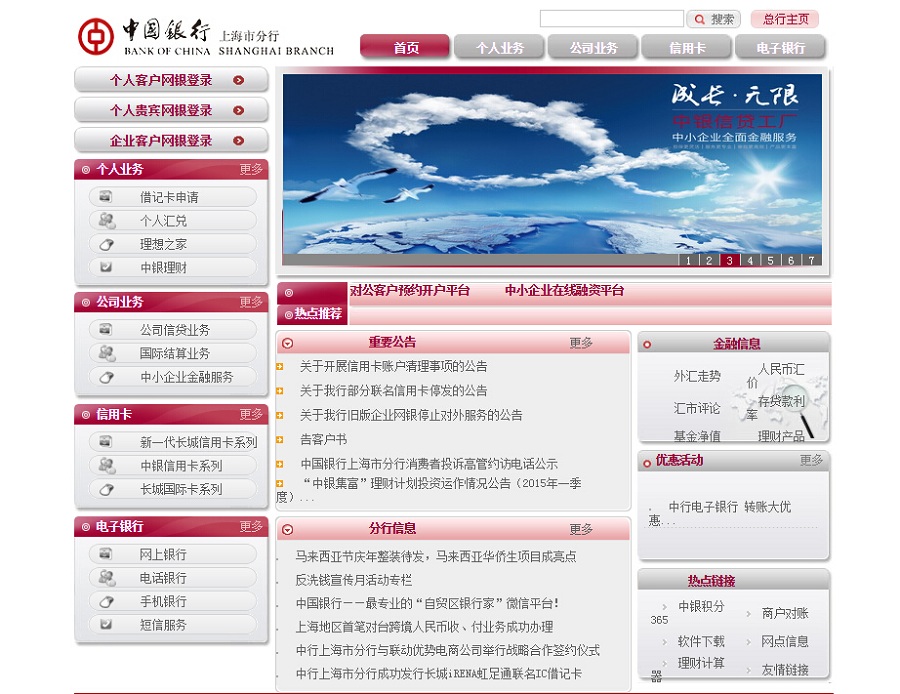Click the 总行主页 button
Viewport: 900px width, 694px height.
[785, 19]
